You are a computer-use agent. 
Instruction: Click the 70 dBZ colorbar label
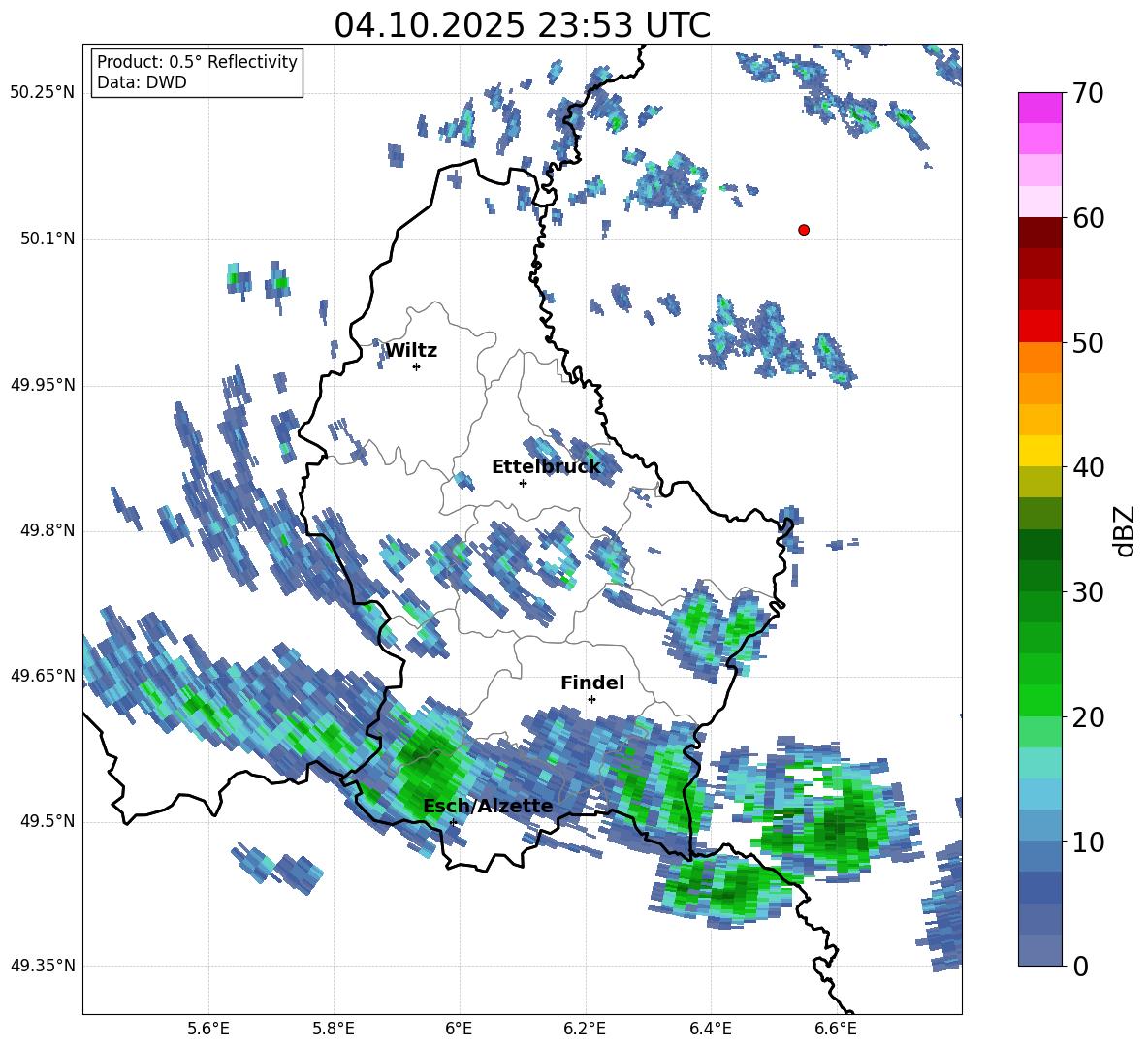[1088, 93]
